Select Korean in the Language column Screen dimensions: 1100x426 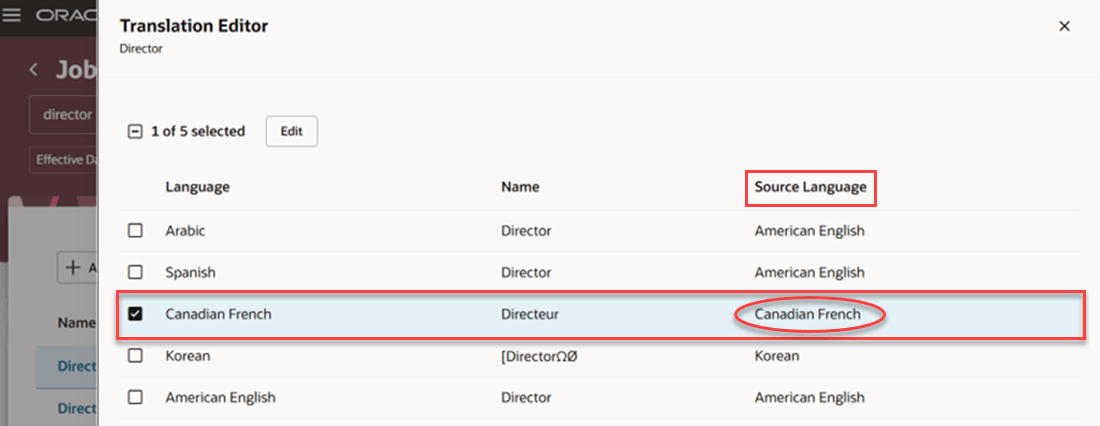pyautogui.click(x=187, y=356)
